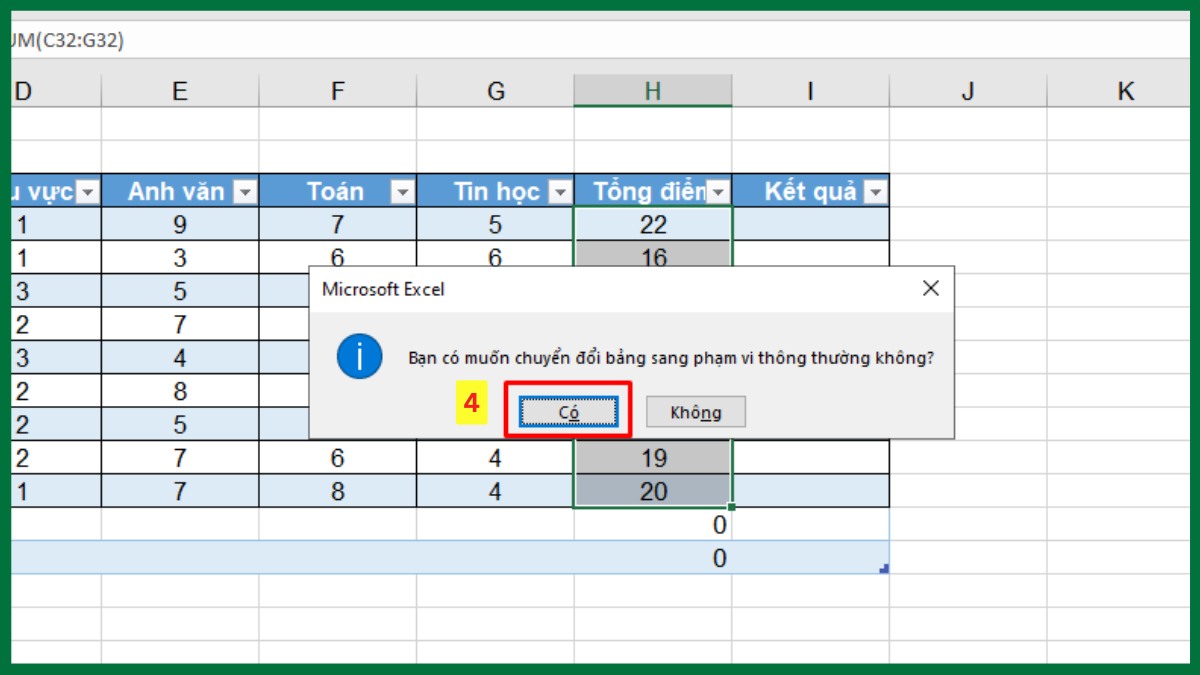Screen dimensions: 1200x675
Task: Select the cell containing 22
Action: tap(653, 224)
